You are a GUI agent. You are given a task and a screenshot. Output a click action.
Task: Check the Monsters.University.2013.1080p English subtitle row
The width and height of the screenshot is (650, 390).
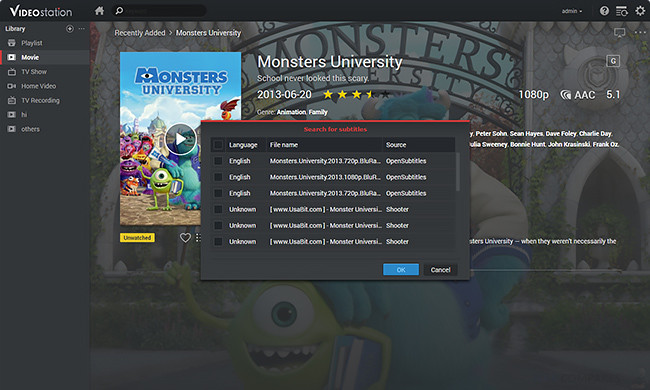[218, 177]
